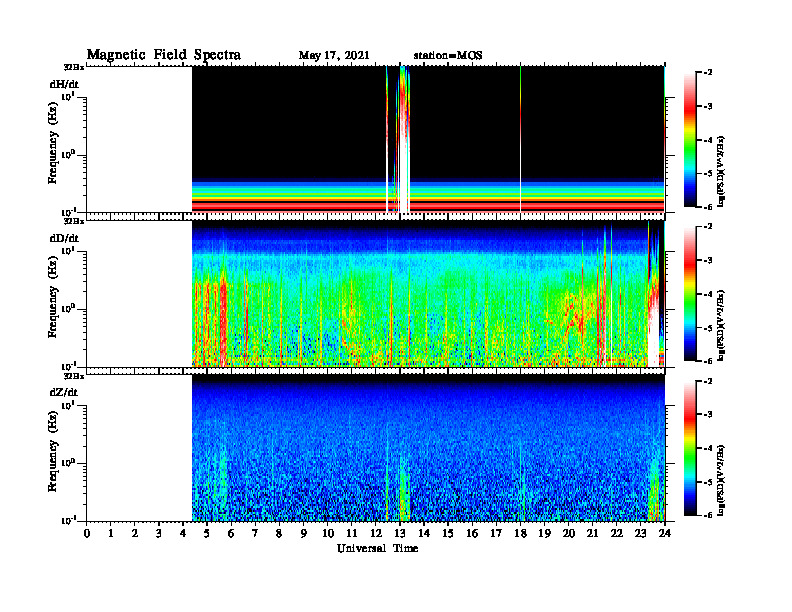
Task: Click the dD/dt panel label
Action: (x=64, y=239)
